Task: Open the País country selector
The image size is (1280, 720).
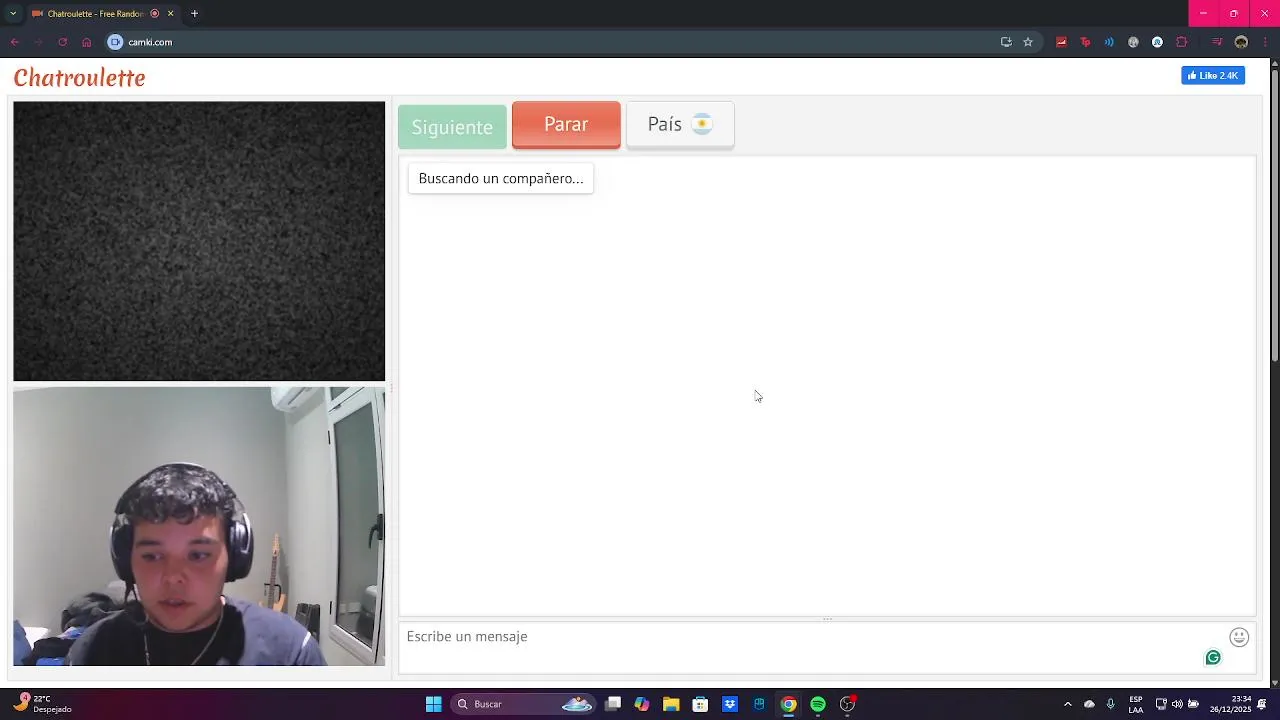Action: (x=680, y=125)
